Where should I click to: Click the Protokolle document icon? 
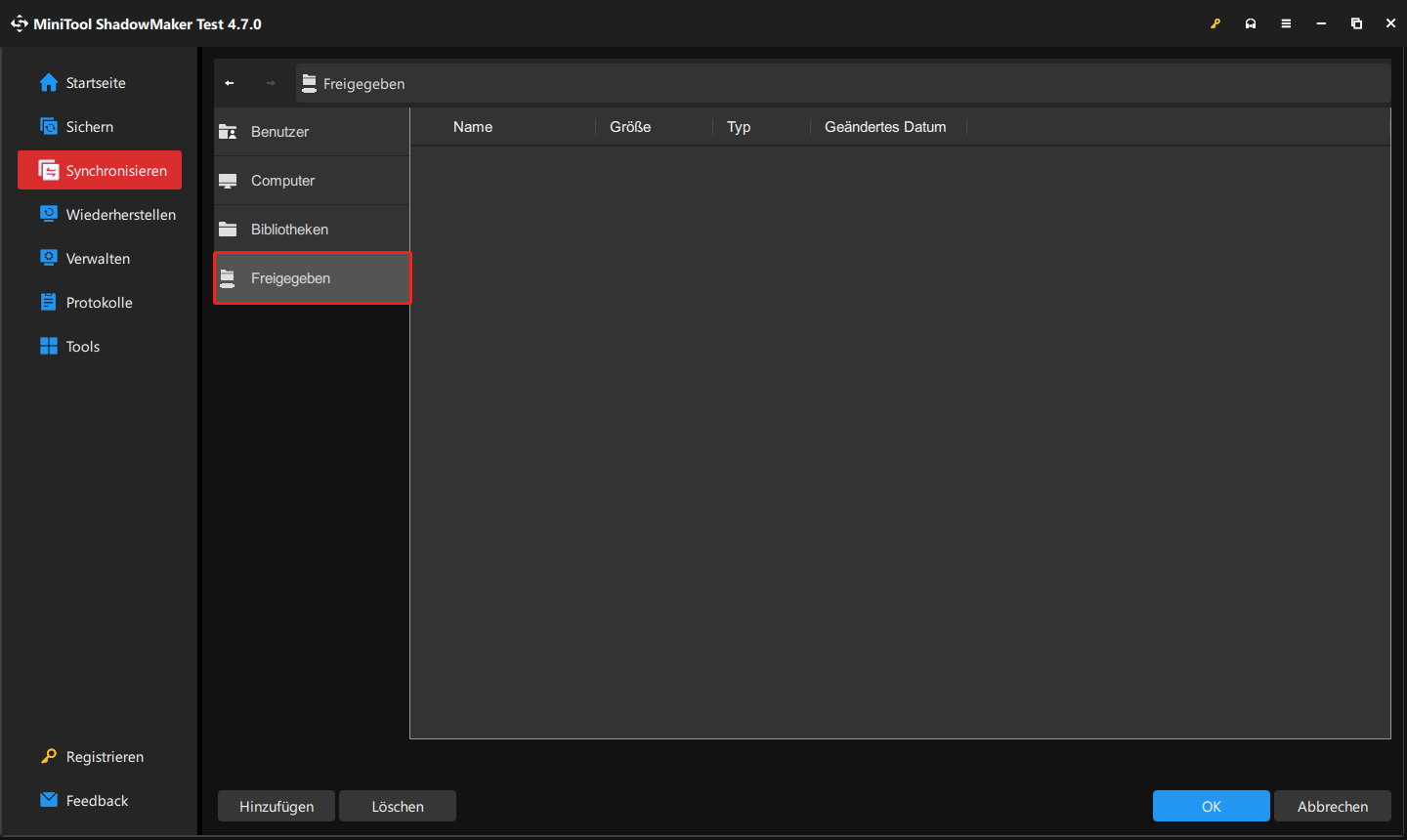pos(49,302)
